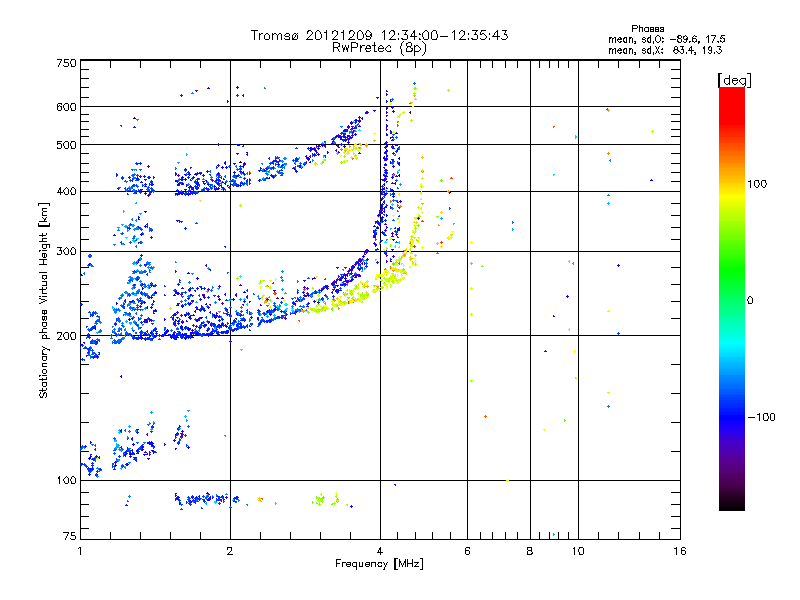Click the y-axis tick label "500"
Image resolution: width=800 pixels, height=600 pixels.
click(x=66, y=145)
